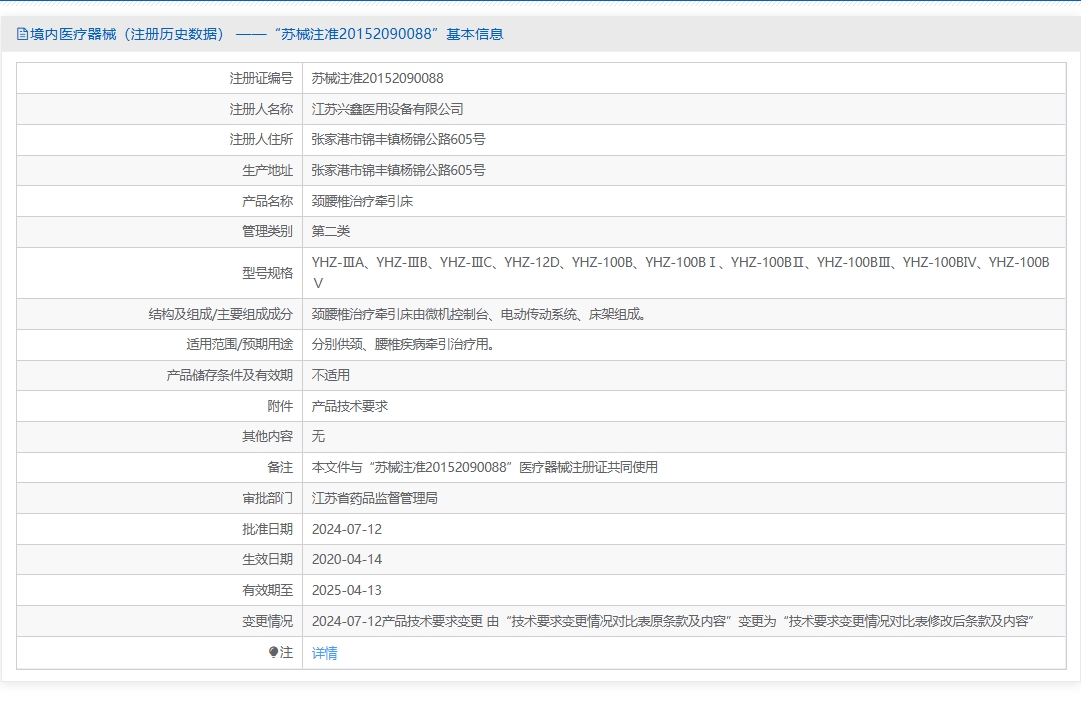
Task: Click the 批准日期 label
Action: click(x=267, y=529)
